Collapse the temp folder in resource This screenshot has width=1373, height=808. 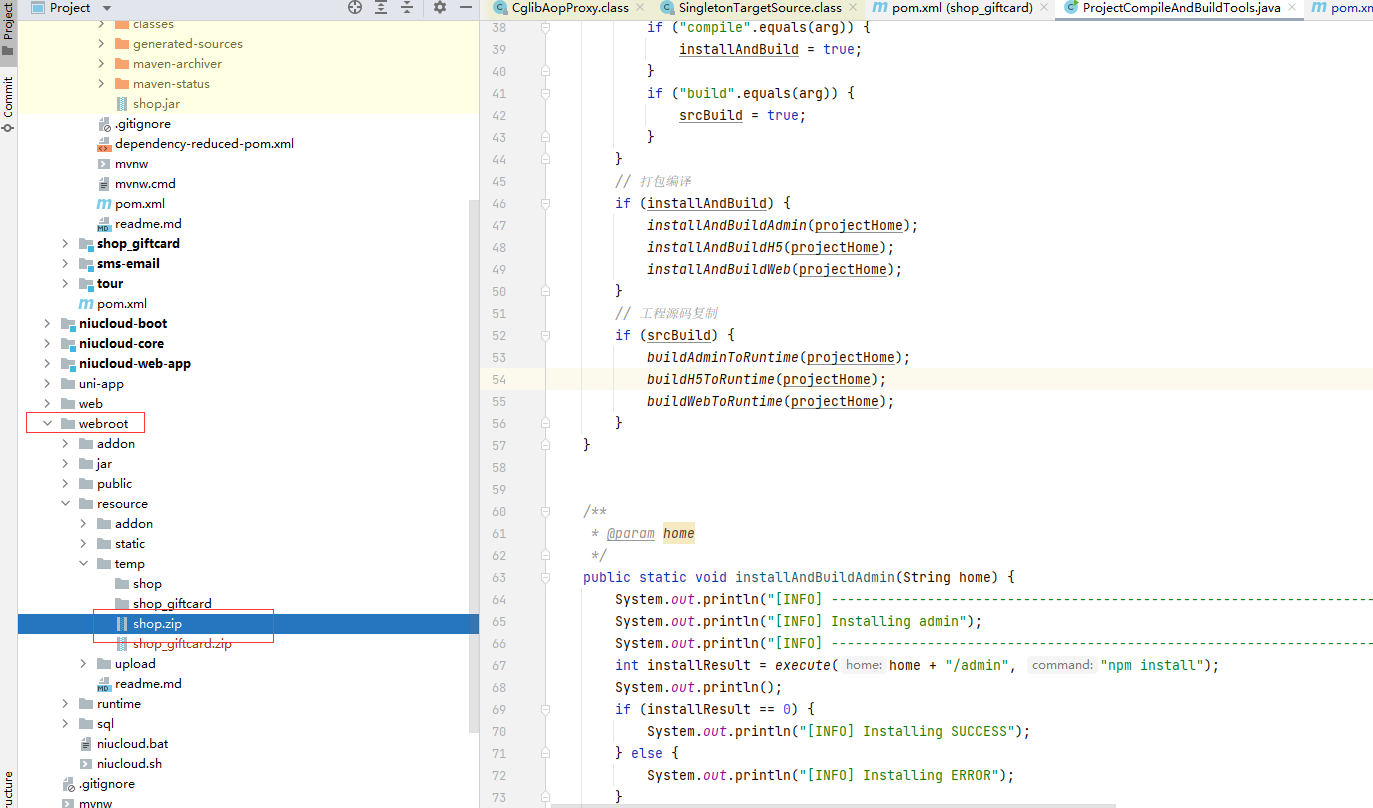(x=84, y=564)
